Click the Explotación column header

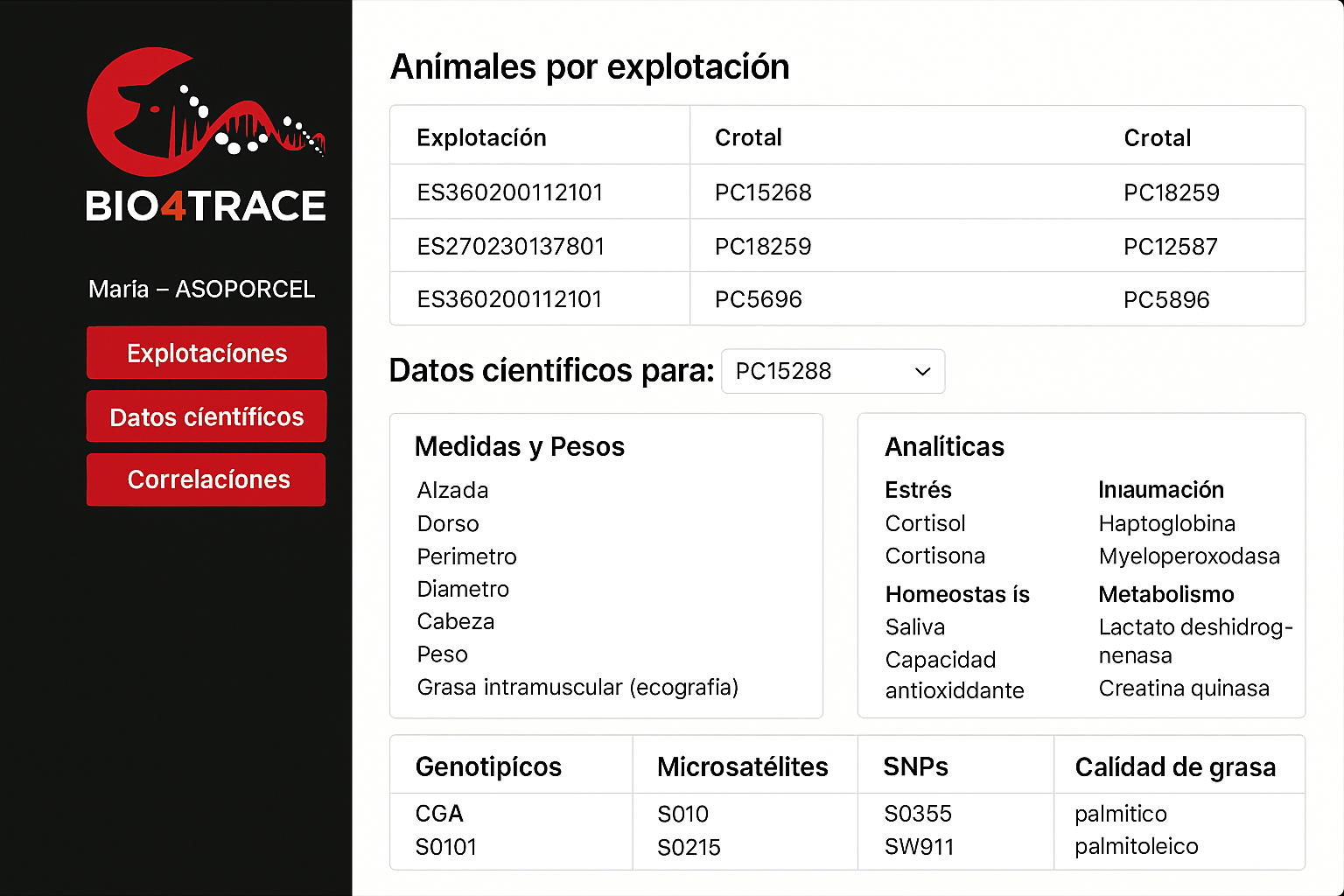point(481,137)
